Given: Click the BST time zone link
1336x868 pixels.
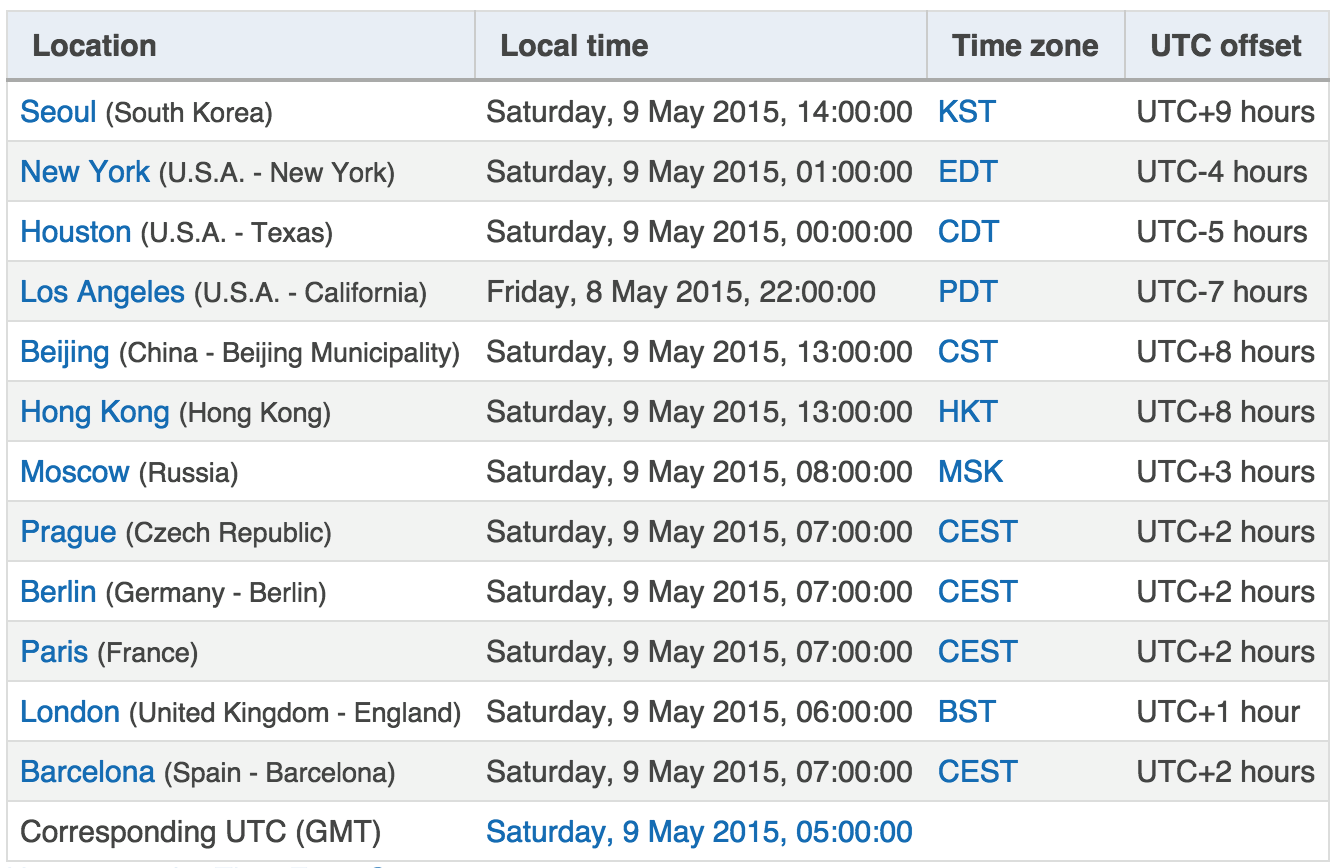Looking at the screenshot, I should pos(967,712).
